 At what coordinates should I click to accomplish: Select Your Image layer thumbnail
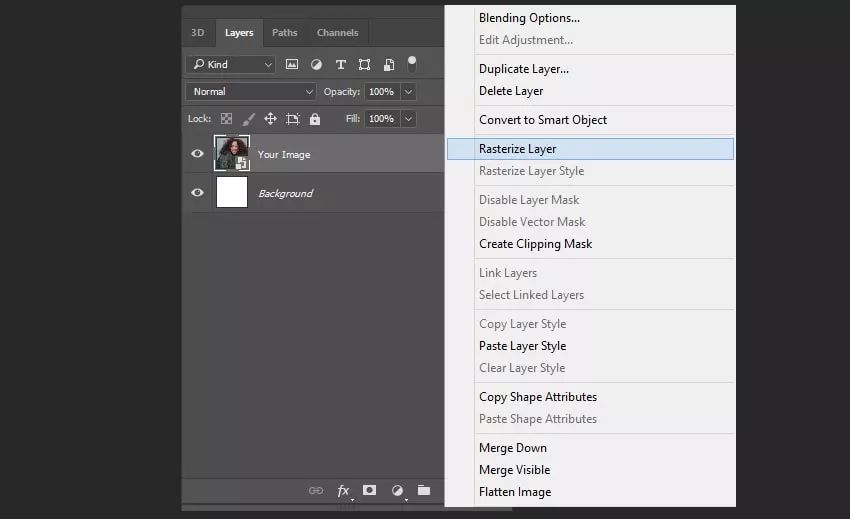coord(232,153)
